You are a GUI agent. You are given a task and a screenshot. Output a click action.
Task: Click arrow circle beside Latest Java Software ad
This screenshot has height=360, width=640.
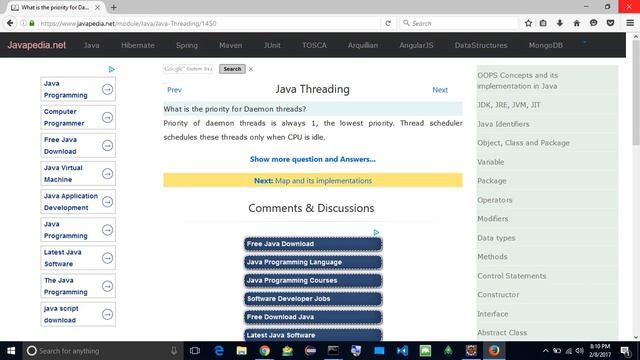pos(107,258)
